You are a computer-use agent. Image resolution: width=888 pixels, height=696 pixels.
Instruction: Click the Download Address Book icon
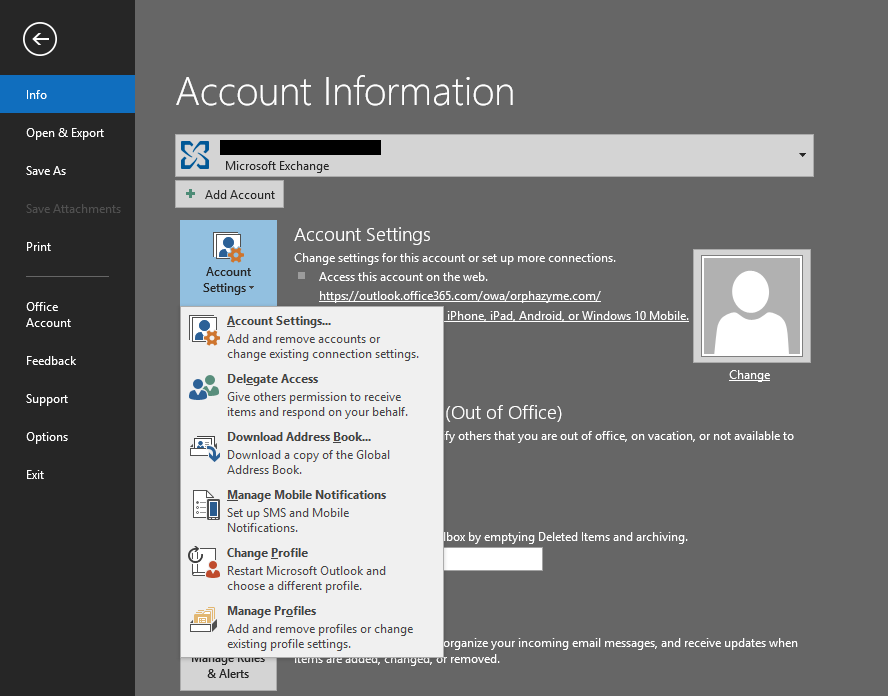204,448
